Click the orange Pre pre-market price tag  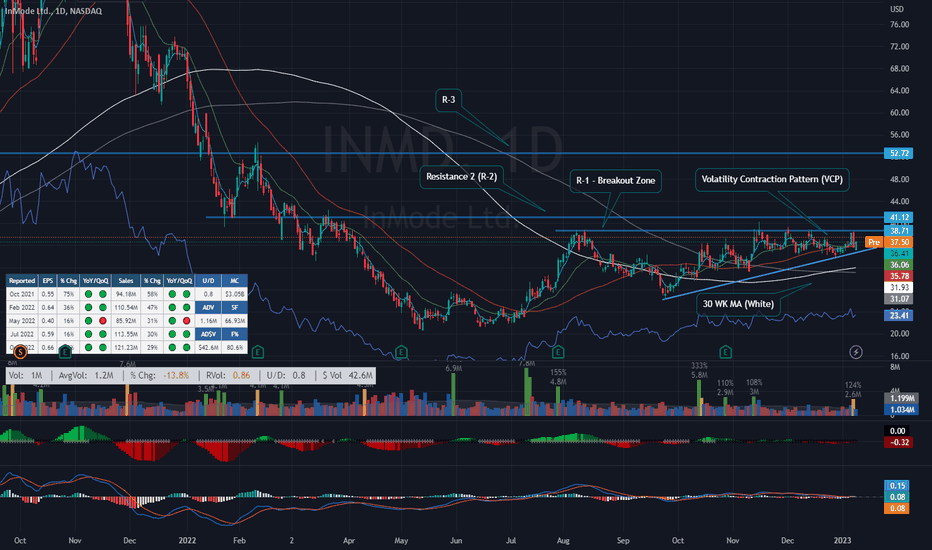click(x=874, y=242)
